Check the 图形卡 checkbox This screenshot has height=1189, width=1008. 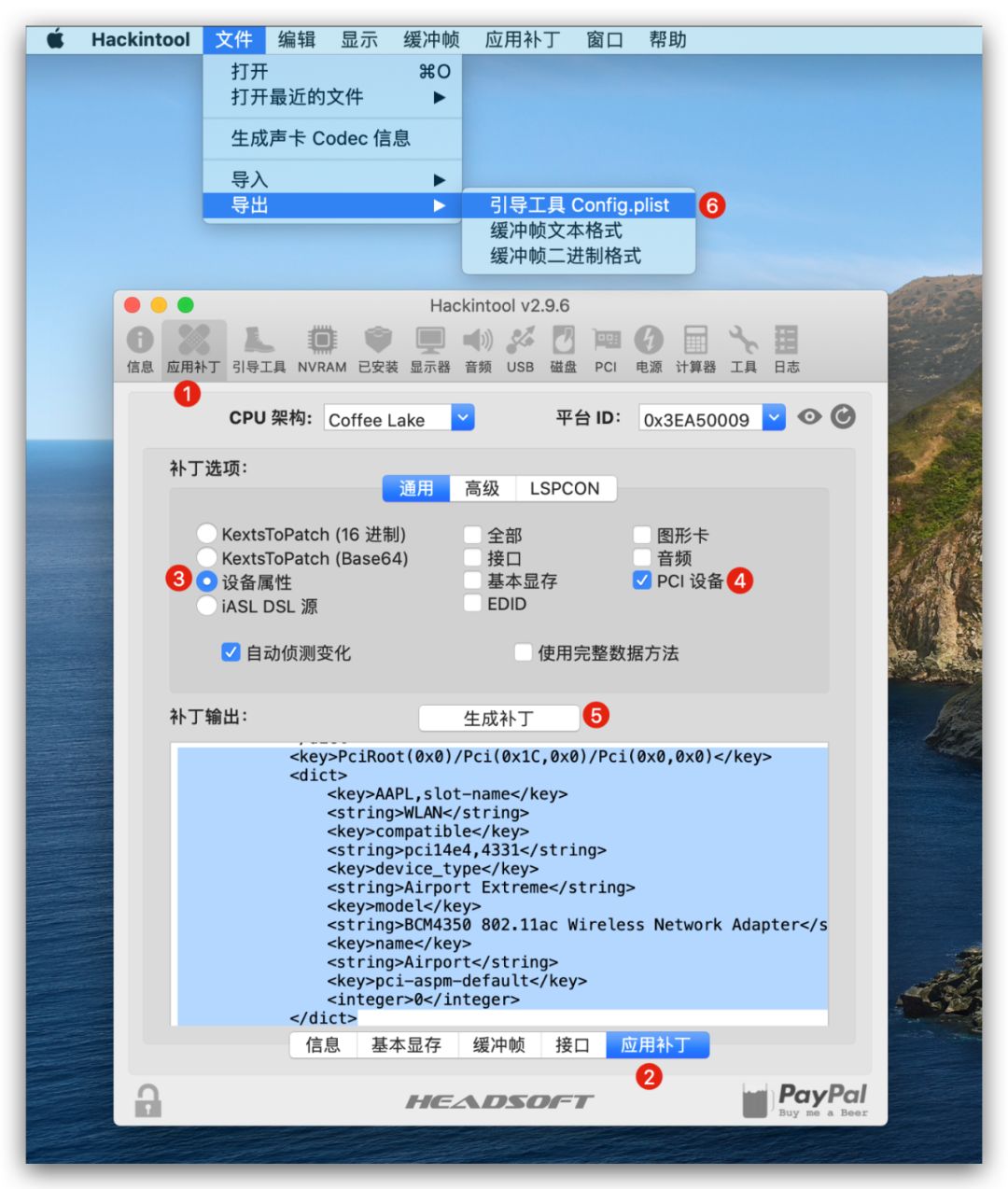click(x=642, y=535)
